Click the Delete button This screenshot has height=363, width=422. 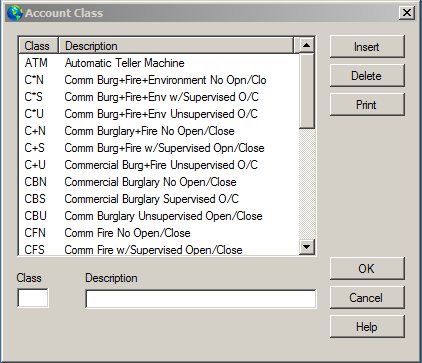click(x=367, y=76)
